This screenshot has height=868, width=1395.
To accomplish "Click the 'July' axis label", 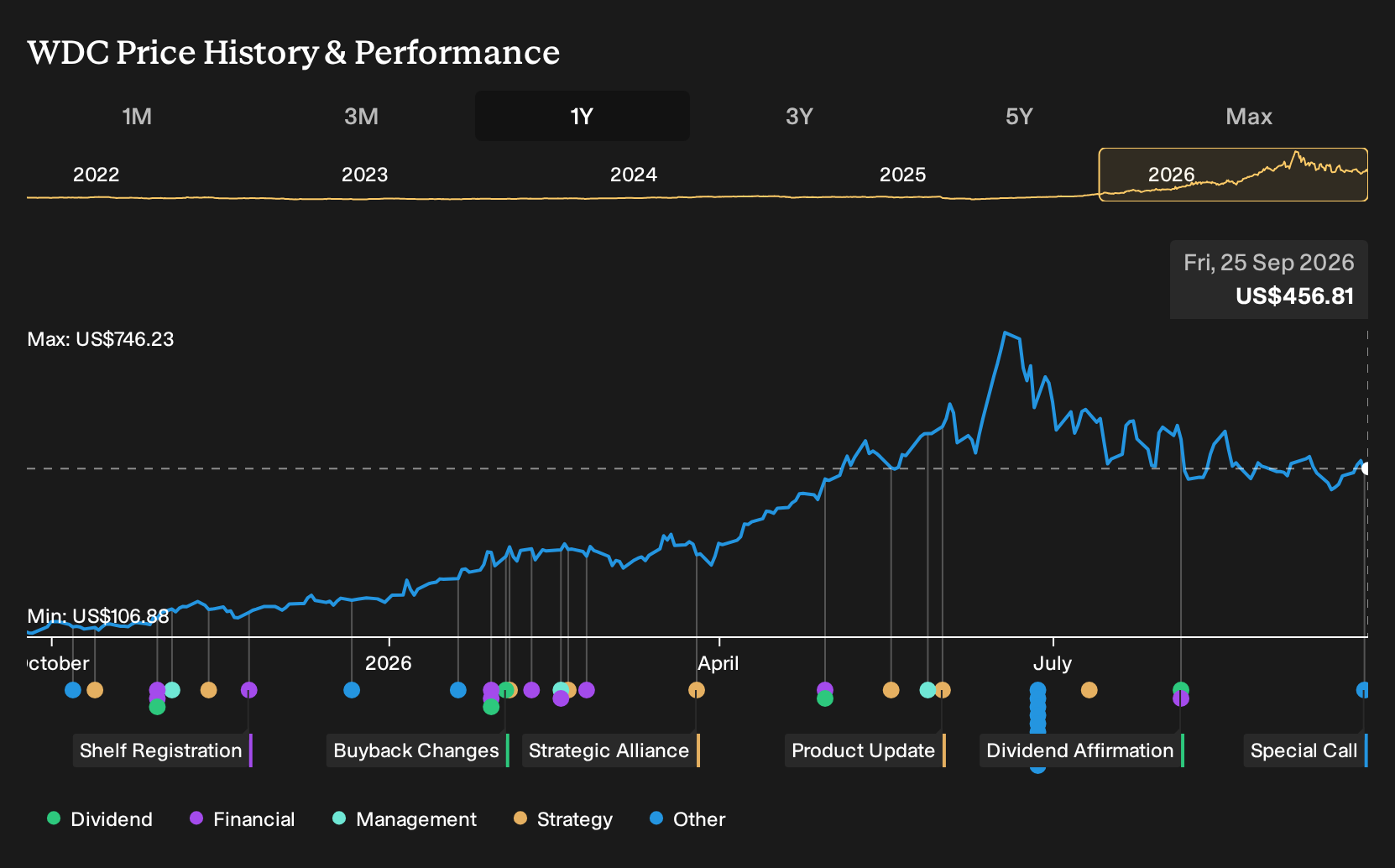I will (x=1053, y=663).
